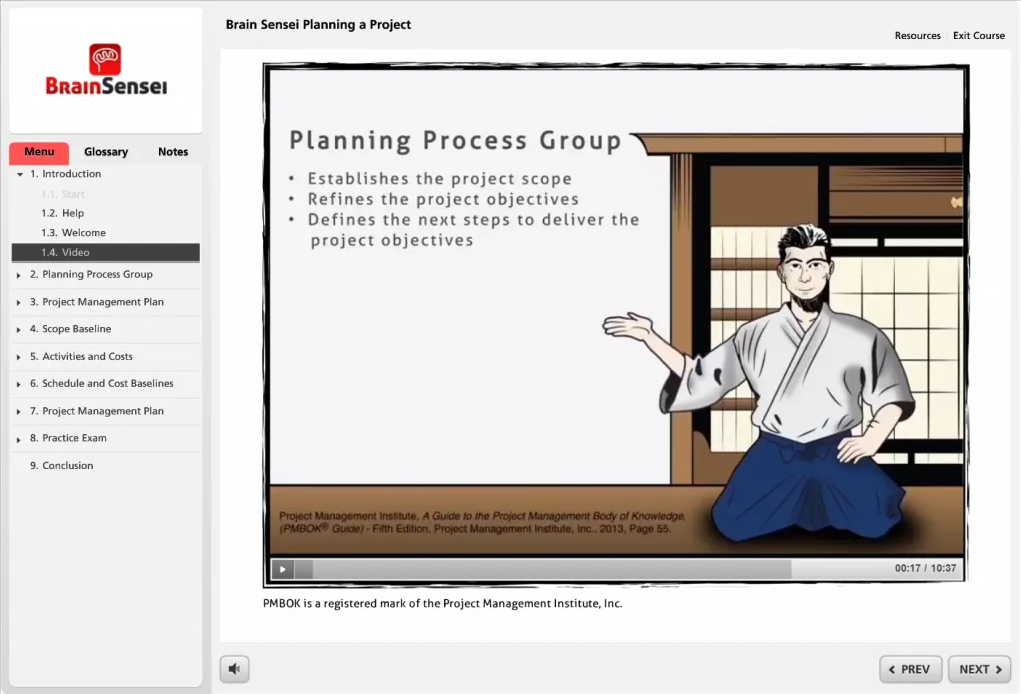Expand the 2. Planning Process Group arrow
Viewport: 1021px width, 694px height.
pyautogui.click(x=20, y=275)
